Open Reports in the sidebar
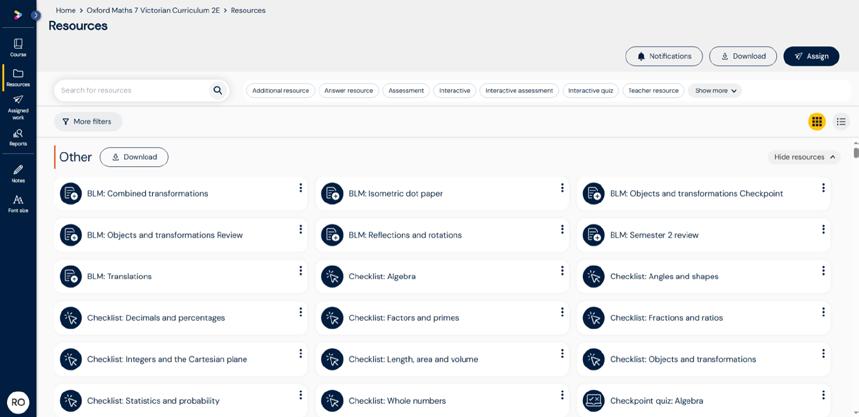 pyautogui.click(x=18, y=137)
